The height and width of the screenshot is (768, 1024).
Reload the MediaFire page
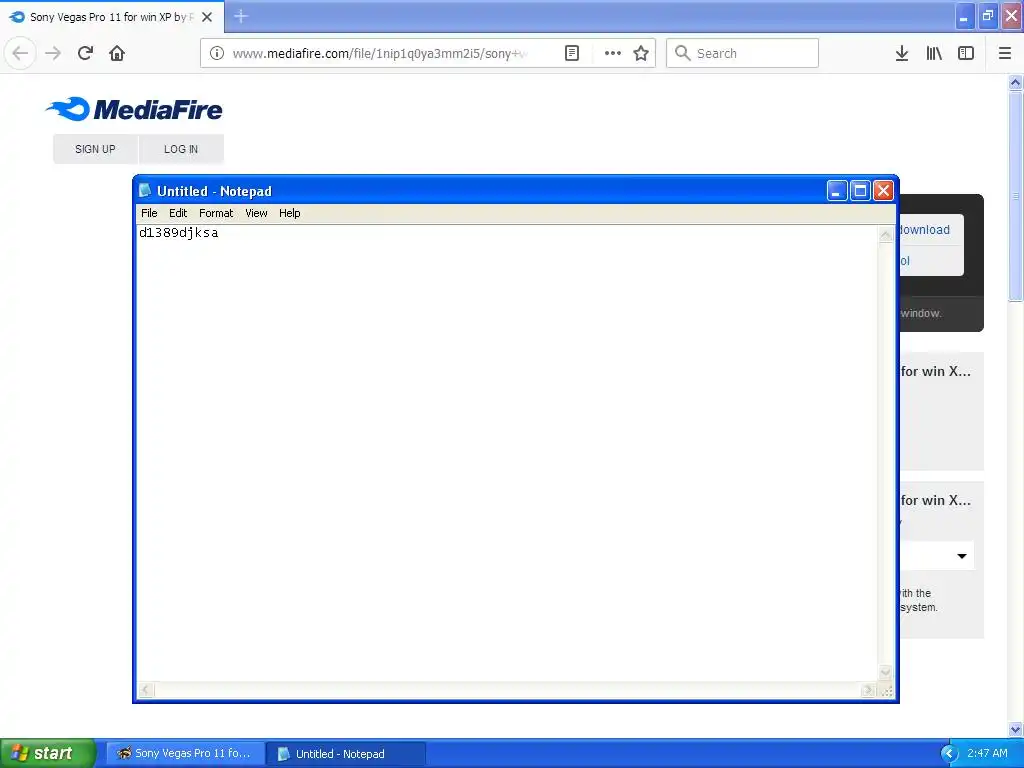tap(85, 53)
